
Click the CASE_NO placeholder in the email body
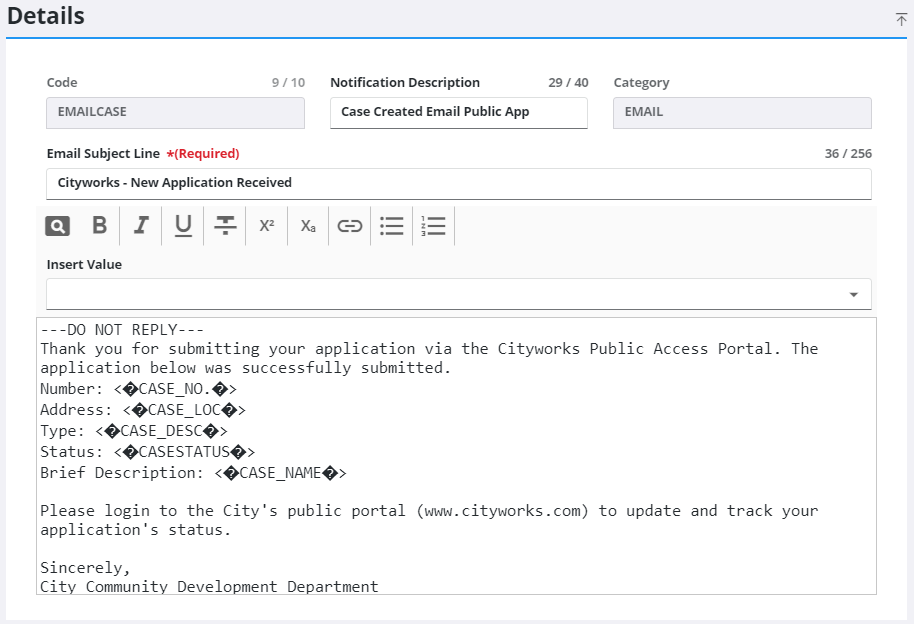tap(175, 389)
